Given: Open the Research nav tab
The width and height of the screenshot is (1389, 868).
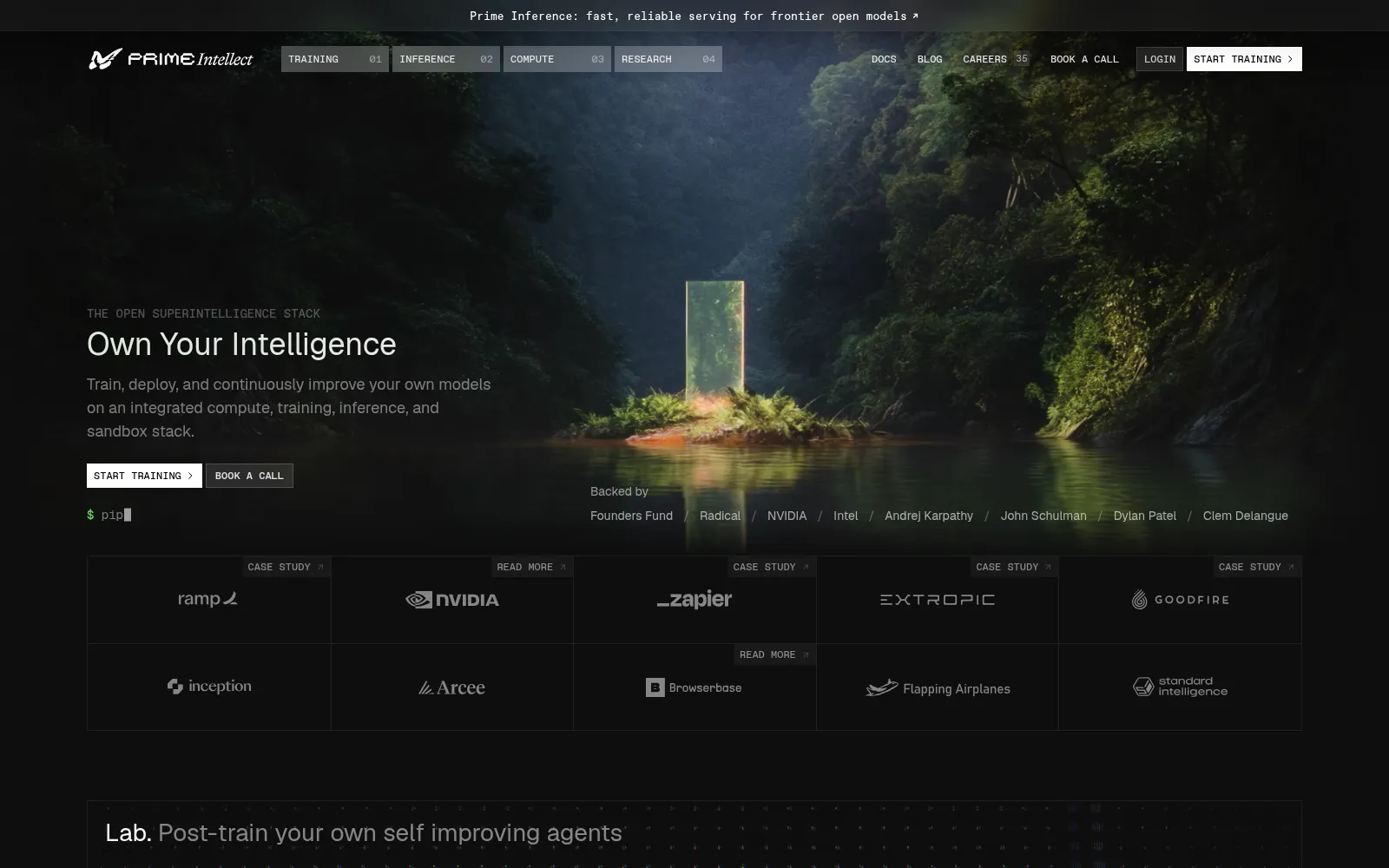Looking at the screenshot, I should 668,59.
